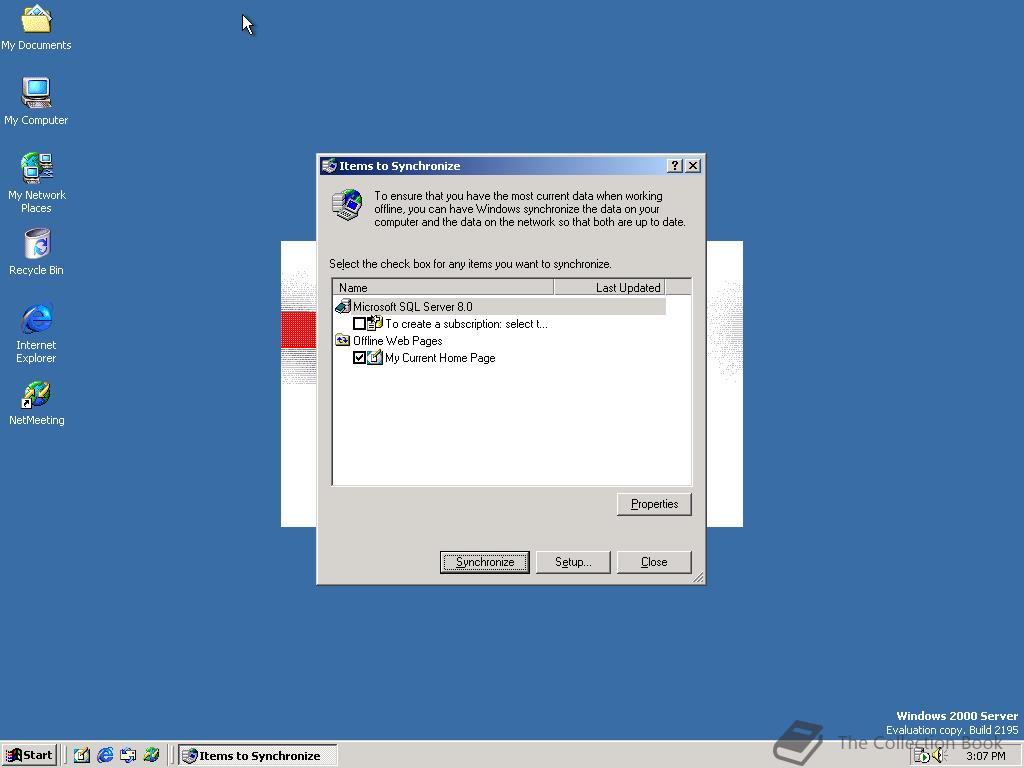Click the My Current Home Page icon
Image resolution: width=1024 pixels, height=768 pixels.
[374, 357]
